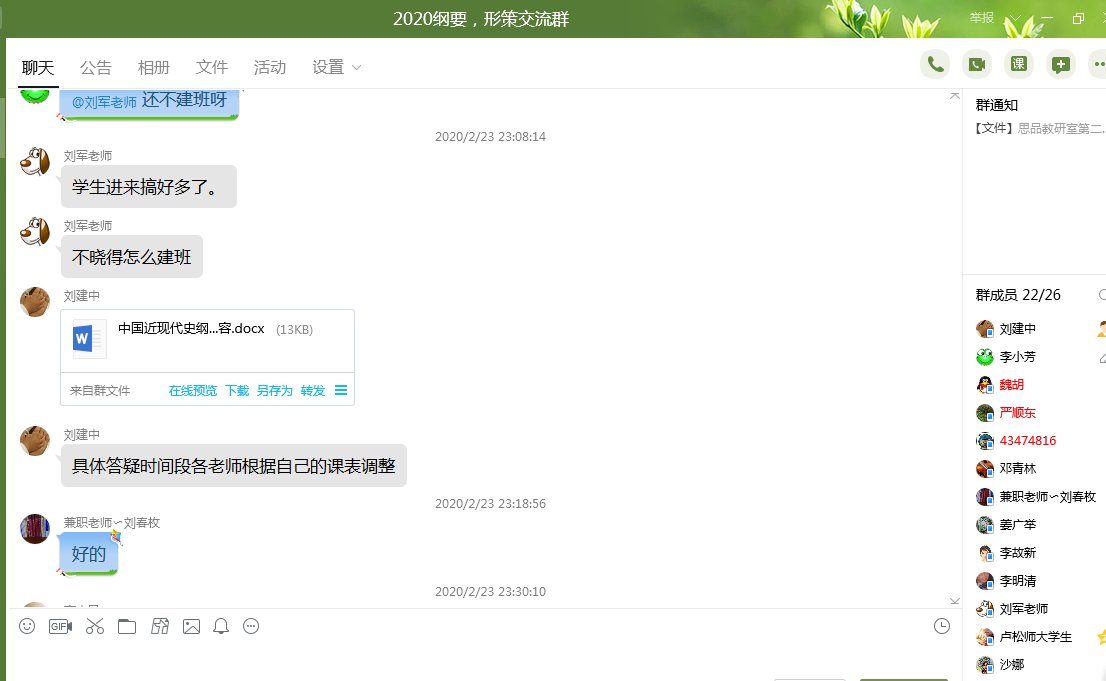This screenshot has width=1106, height=681.
Task: Open the emoji picker in the input toolbar
Action: (27, 626)
